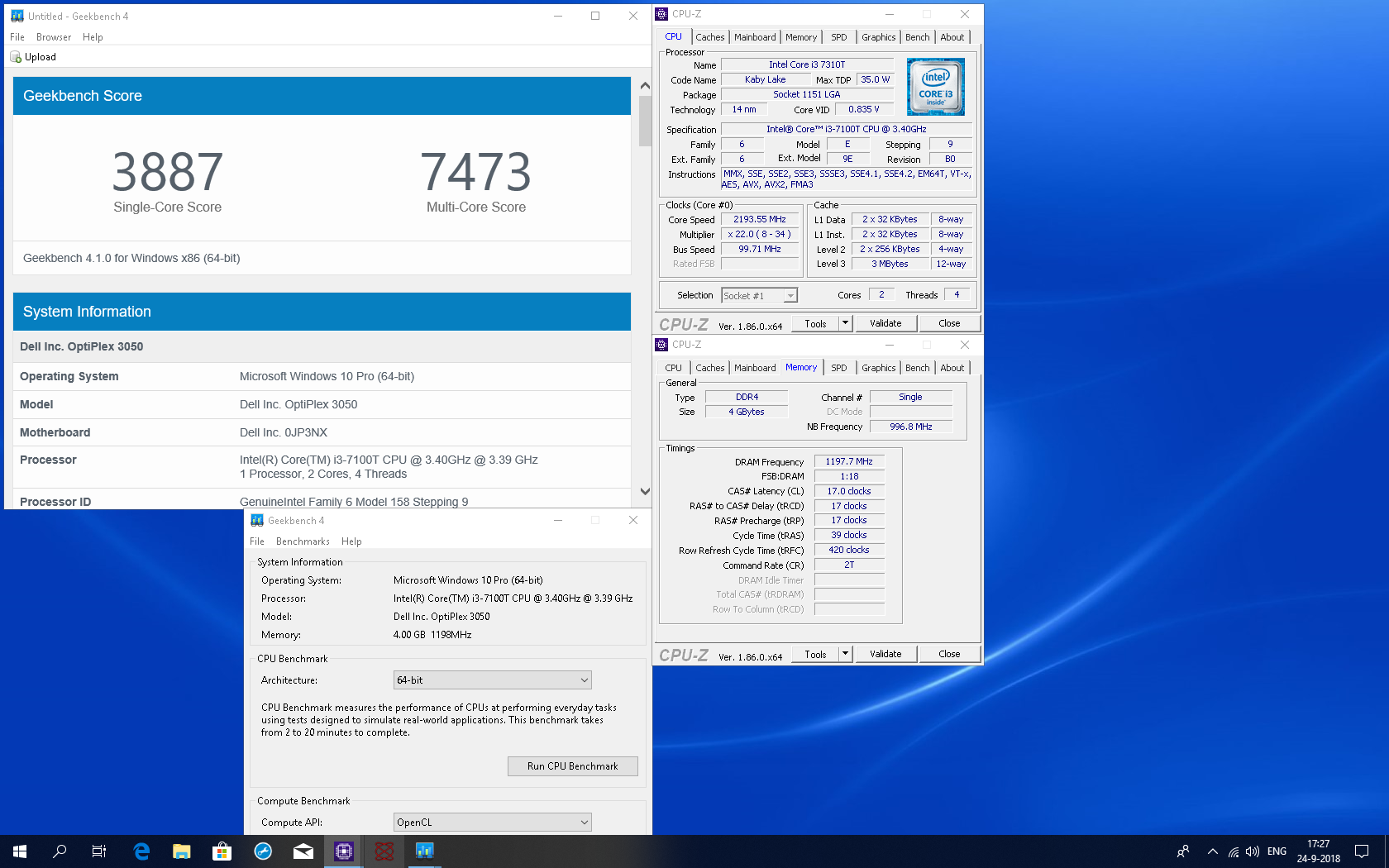The image size is (1389, 868).
Task: Click the Upload label in Geekbench toolbar
Action: (41, 57)
